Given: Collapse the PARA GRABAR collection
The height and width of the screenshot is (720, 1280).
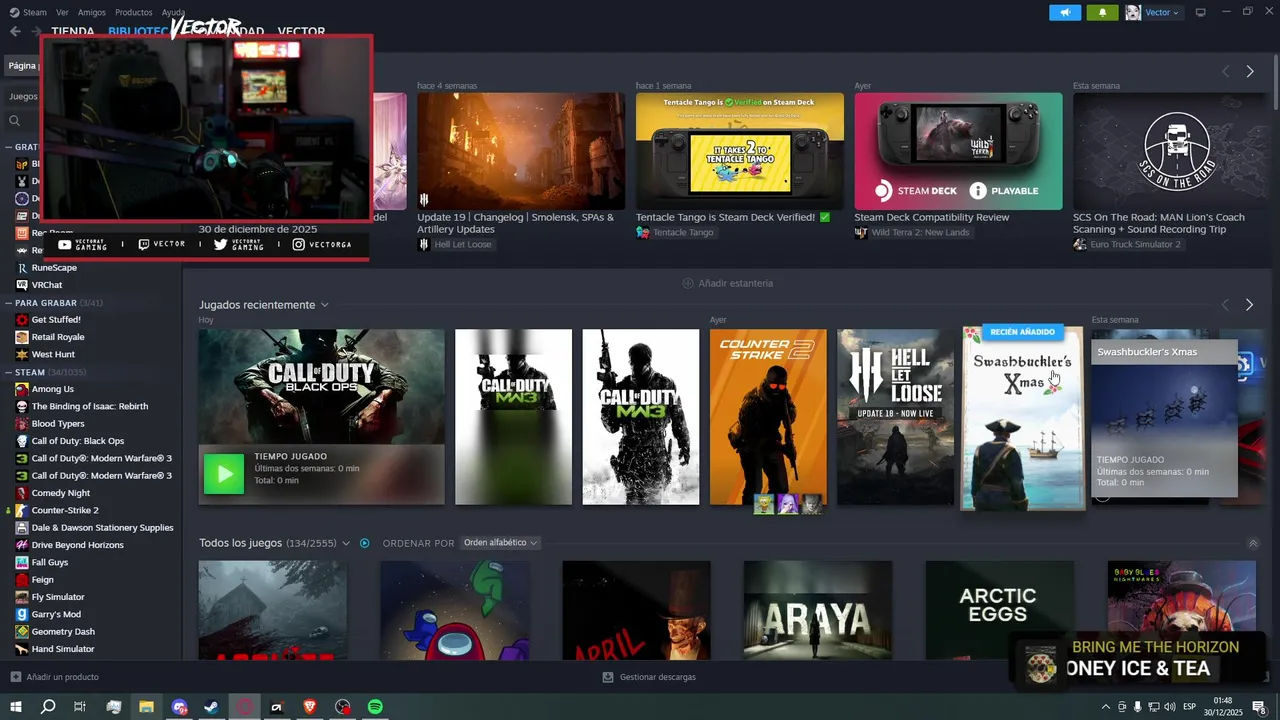Looking at the screenshot, I should [x=8, y=303].
